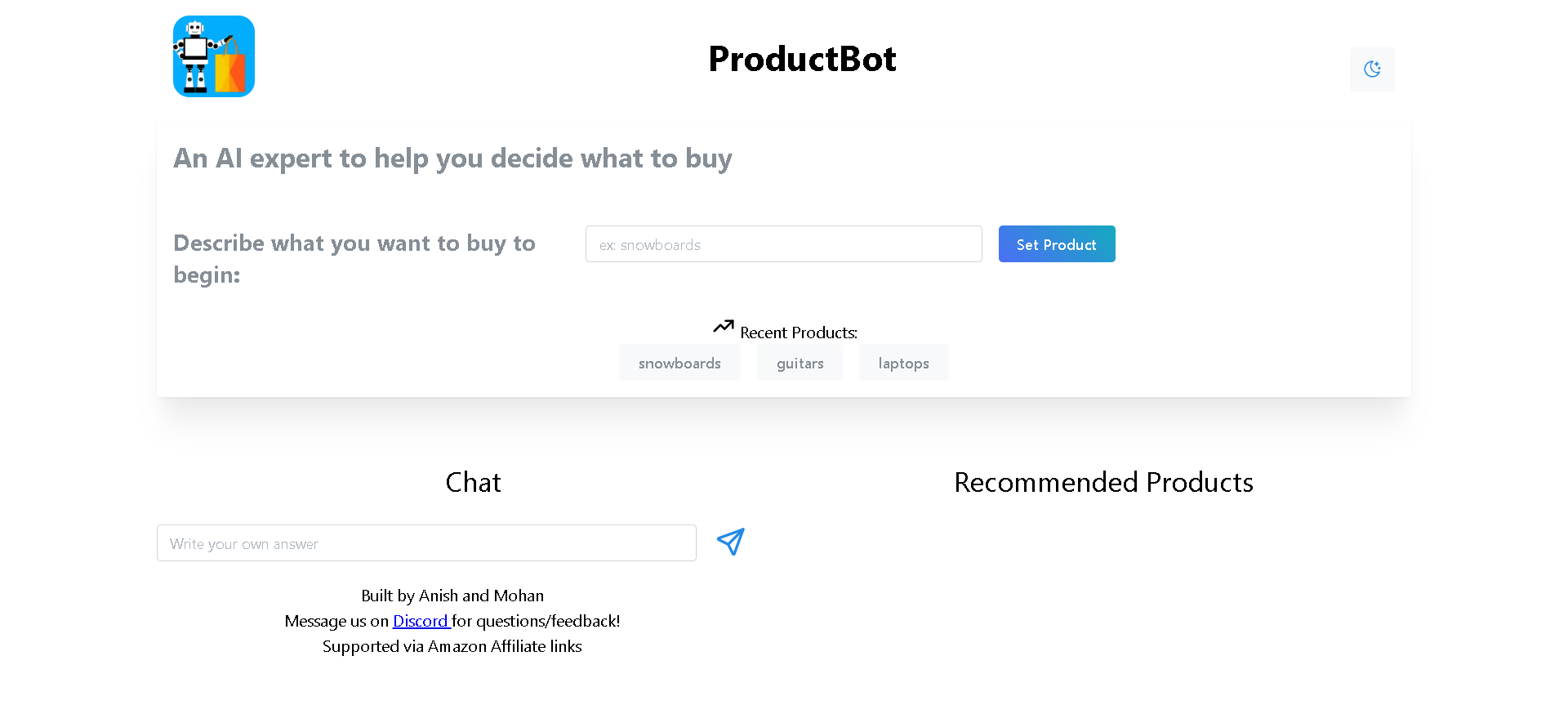Click the Chat section heading

[473, 482]
